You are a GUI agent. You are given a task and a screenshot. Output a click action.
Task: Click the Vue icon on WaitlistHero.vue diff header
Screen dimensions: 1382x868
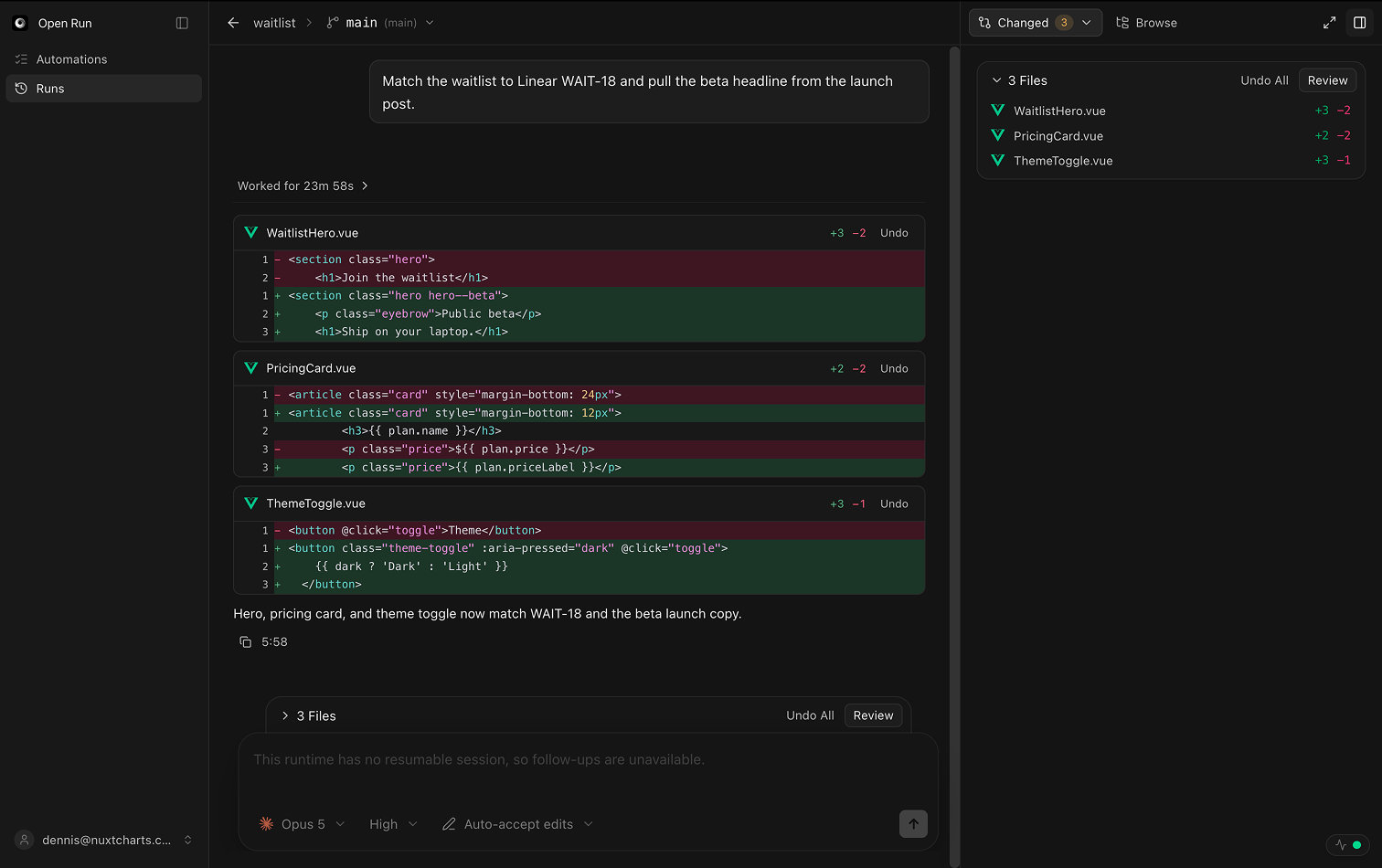(x=250, y=233)
